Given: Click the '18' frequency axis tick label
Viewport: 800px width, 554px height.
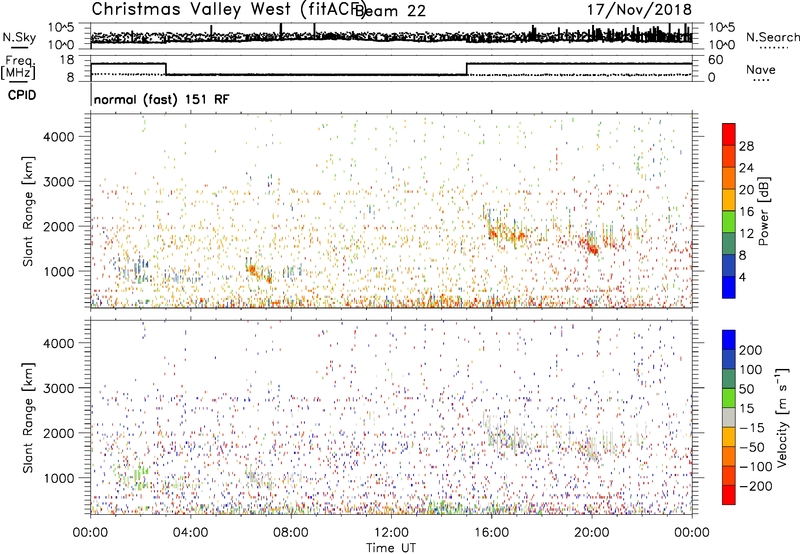Looking at the screenshot, I should tap(67, 60).
